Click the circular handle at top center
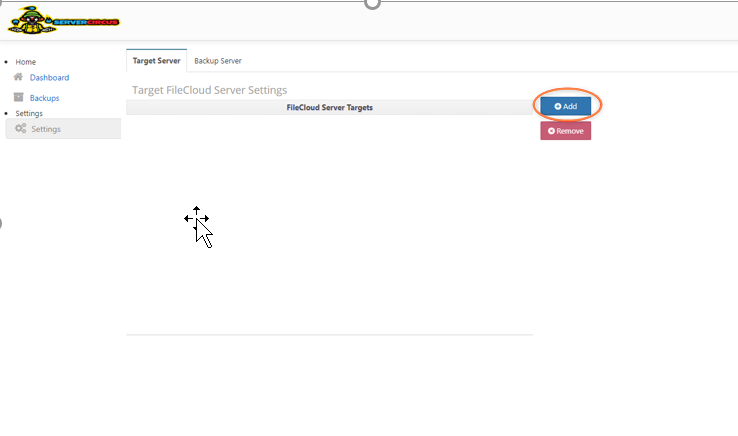The image size is (738, 436). 372,3
